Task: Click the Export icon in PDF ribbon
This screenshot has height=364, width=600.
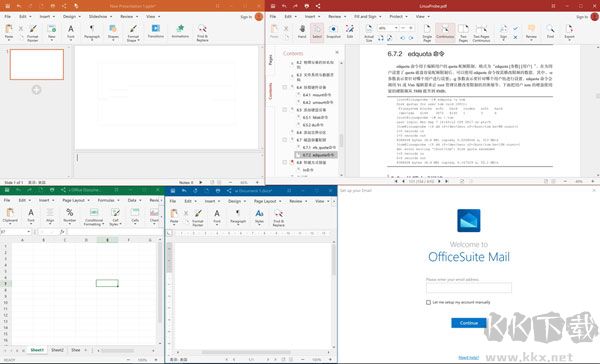Action: pos(569,29)
